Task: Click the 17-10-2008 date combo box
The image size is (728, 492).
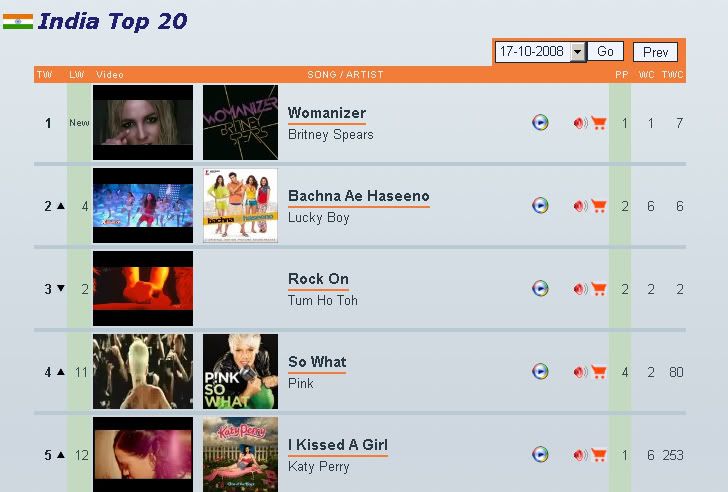Action: point(540,52)
